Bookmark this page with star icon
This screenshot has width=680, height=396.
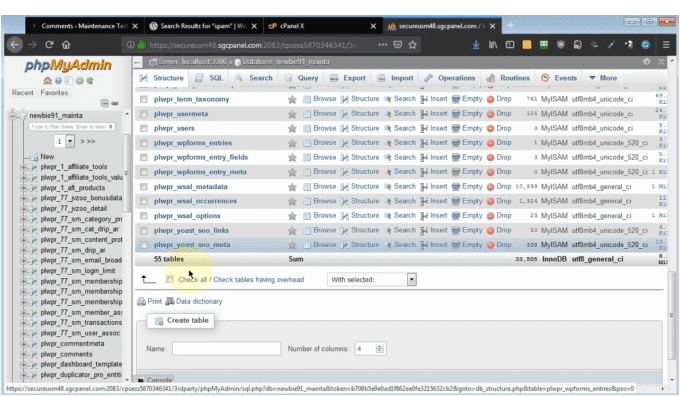412,45
